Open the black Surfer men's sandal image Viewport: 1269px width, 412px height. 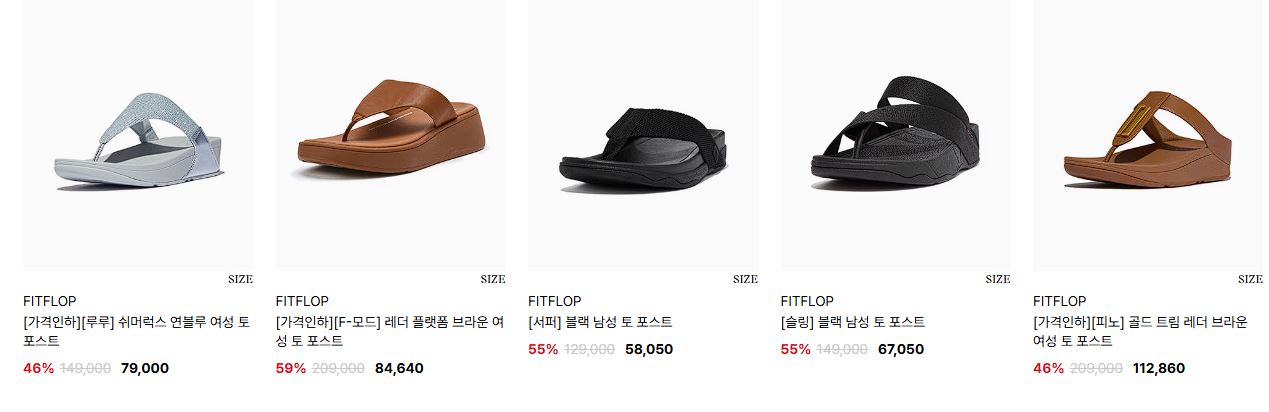(643, 135)
